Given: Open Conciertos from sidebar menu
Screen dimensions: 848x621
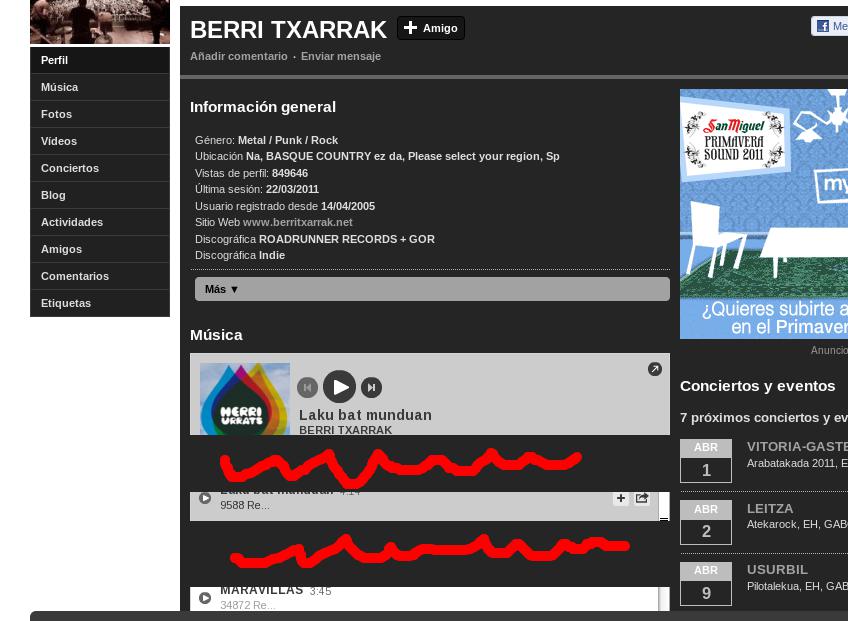Looking at the screenshot, I should point(70,168).
